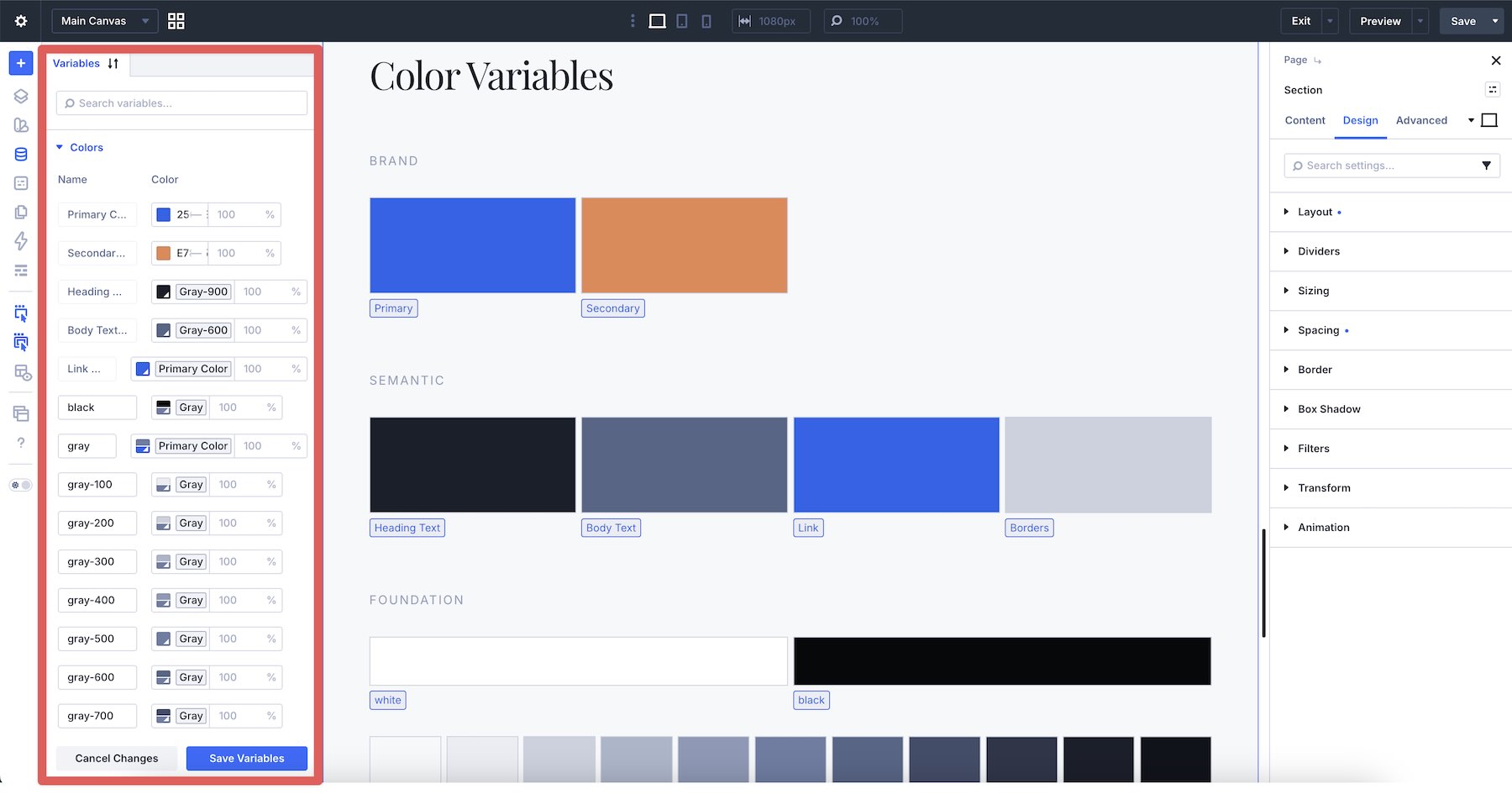Switch to the Design tab
This screenshot has height=794, width=1512.
(1360, 120)
